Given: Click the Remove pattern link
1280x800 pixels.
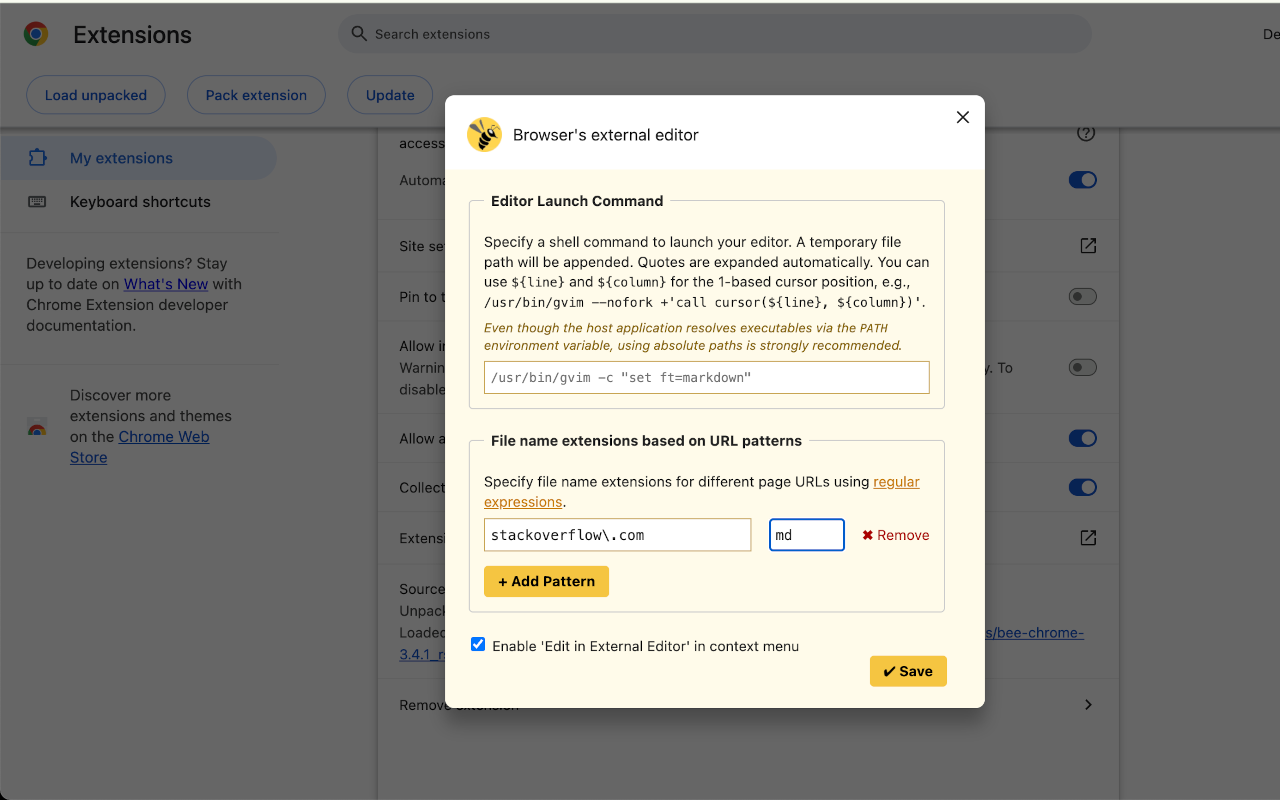Looking at the screenshot, I should pyautogui.click(x=895, y=535).
